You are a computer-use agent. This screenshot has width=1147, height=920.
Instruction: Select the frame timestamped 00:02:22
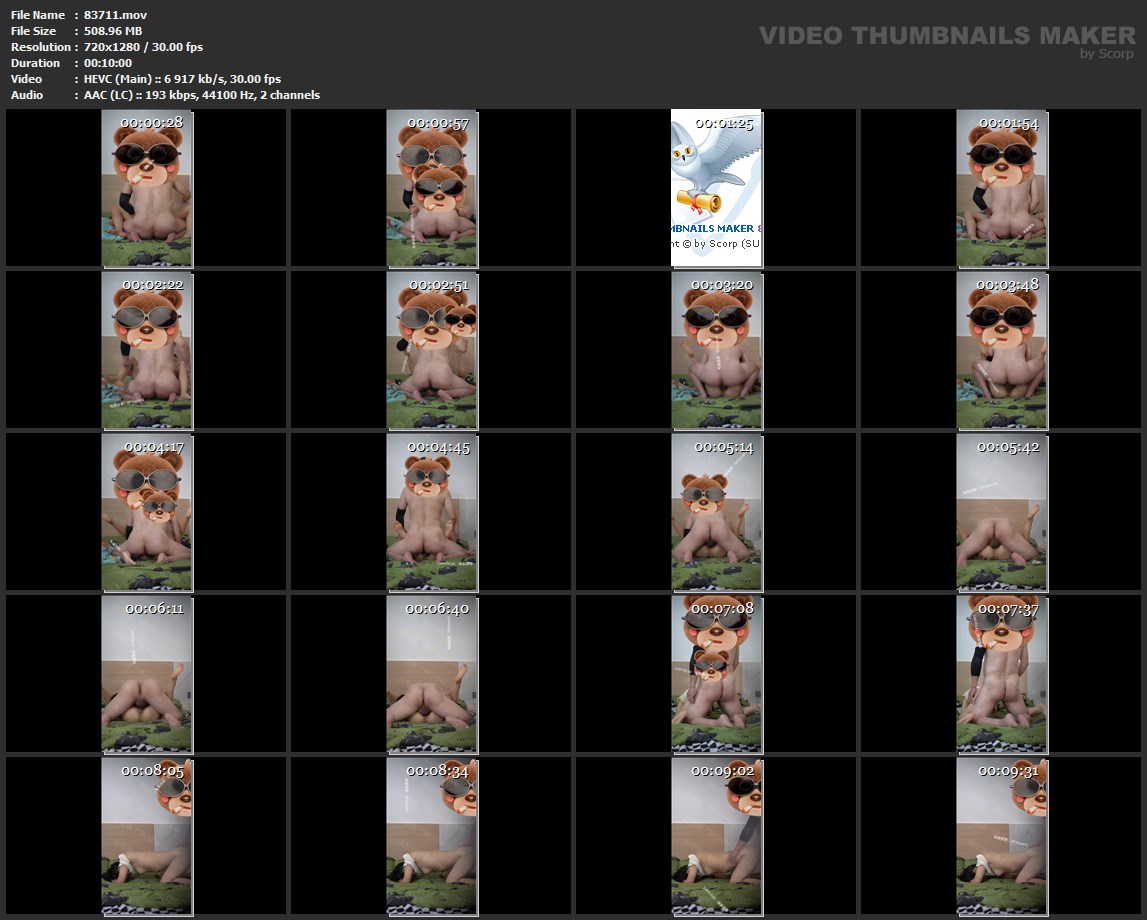[147, 350]
